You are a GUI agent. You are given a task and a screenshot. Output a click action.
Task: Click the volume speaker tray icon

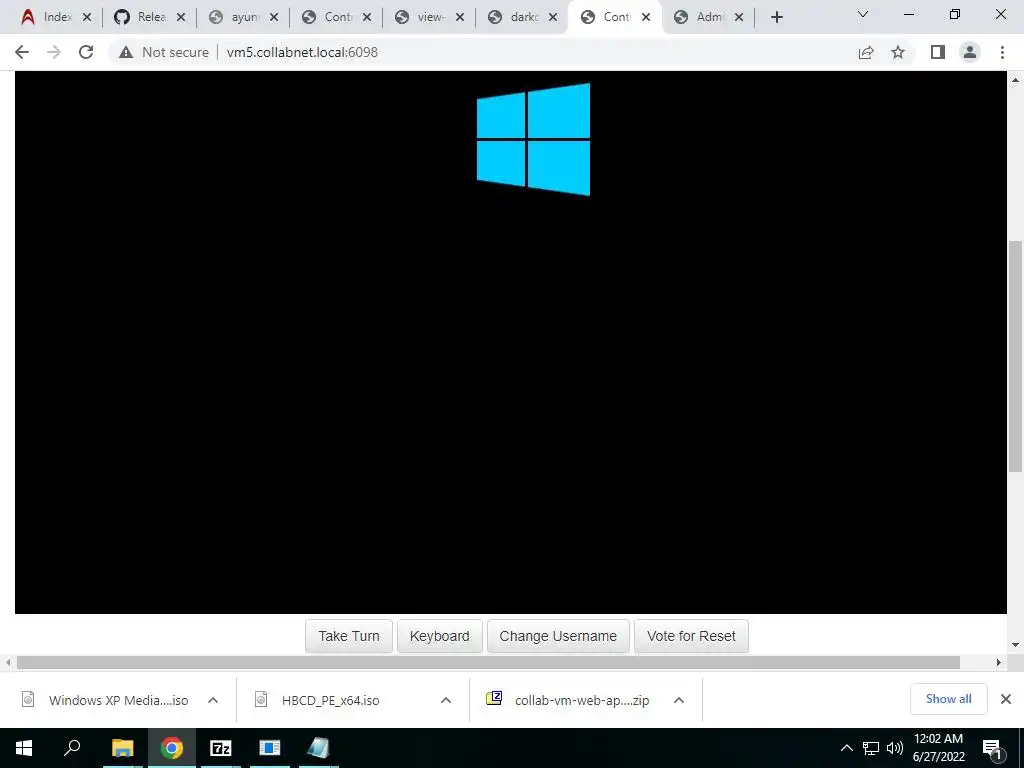click(x=895, y=748)
